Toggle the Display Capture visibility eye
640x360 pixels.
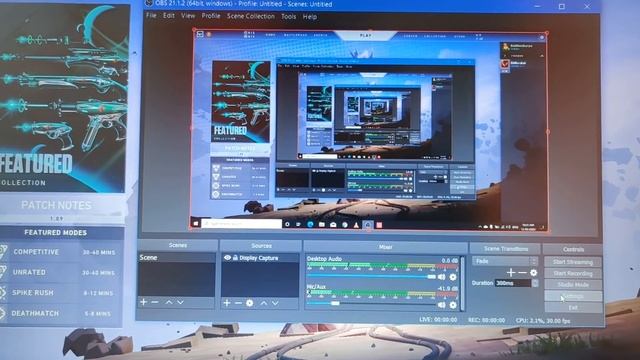tap(227, 258)
